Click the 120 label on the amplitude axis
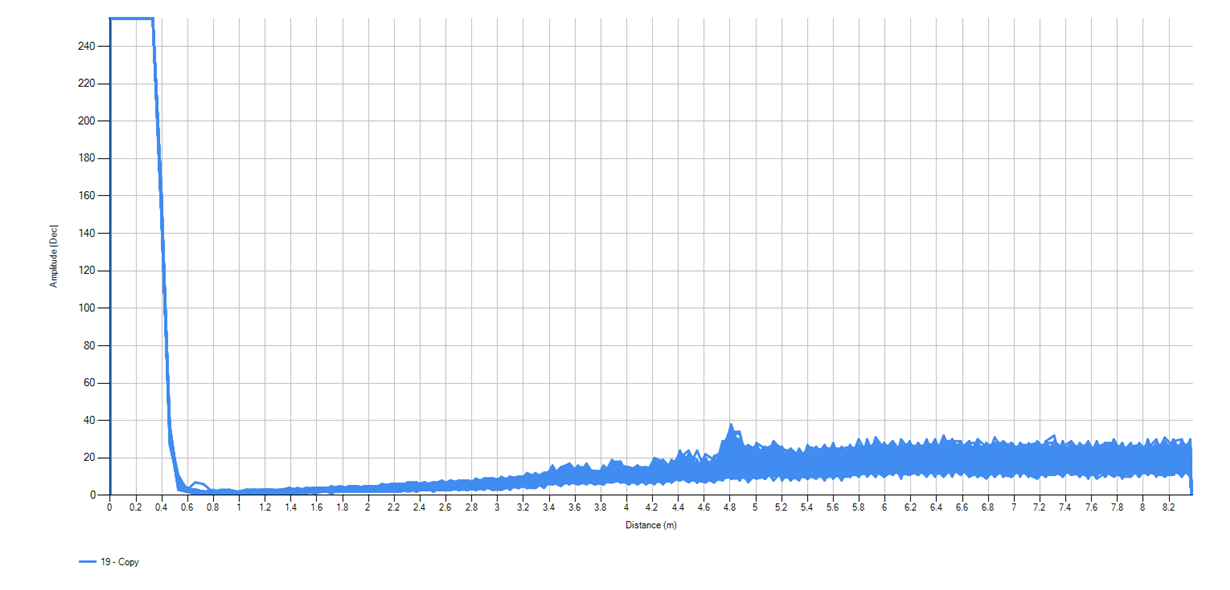Screen dimensions: 1230x590 click(x=87, y=271)
